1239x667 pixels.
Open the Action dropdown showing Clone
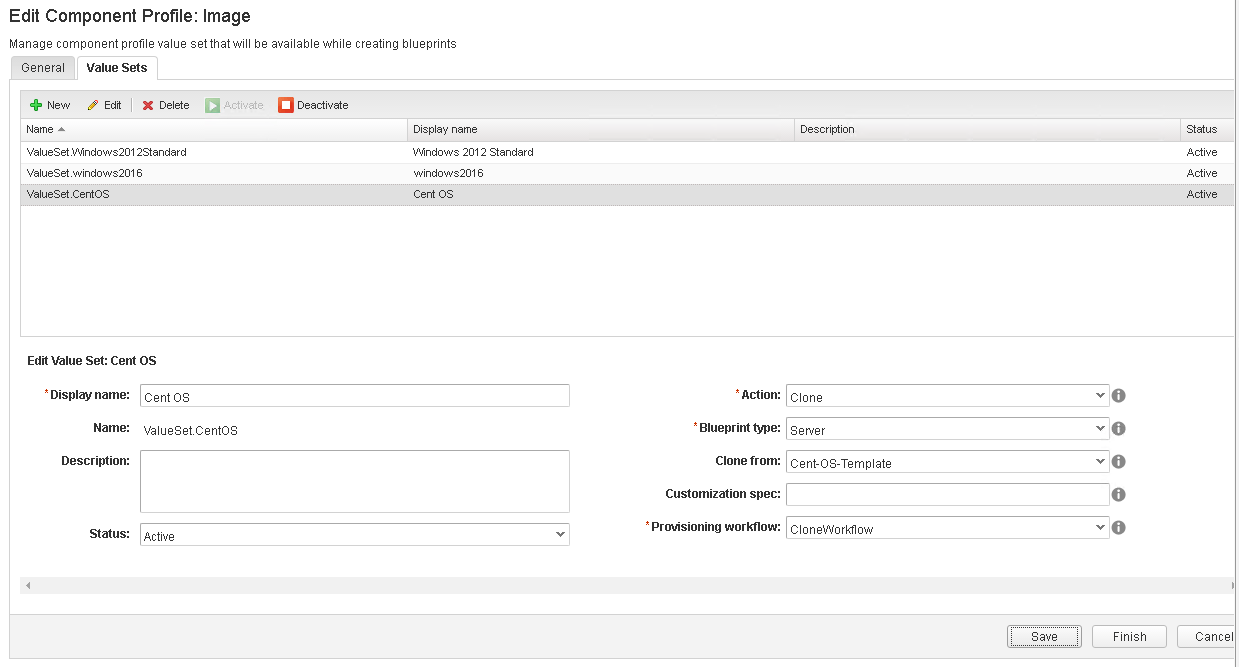tap(947, 396)
